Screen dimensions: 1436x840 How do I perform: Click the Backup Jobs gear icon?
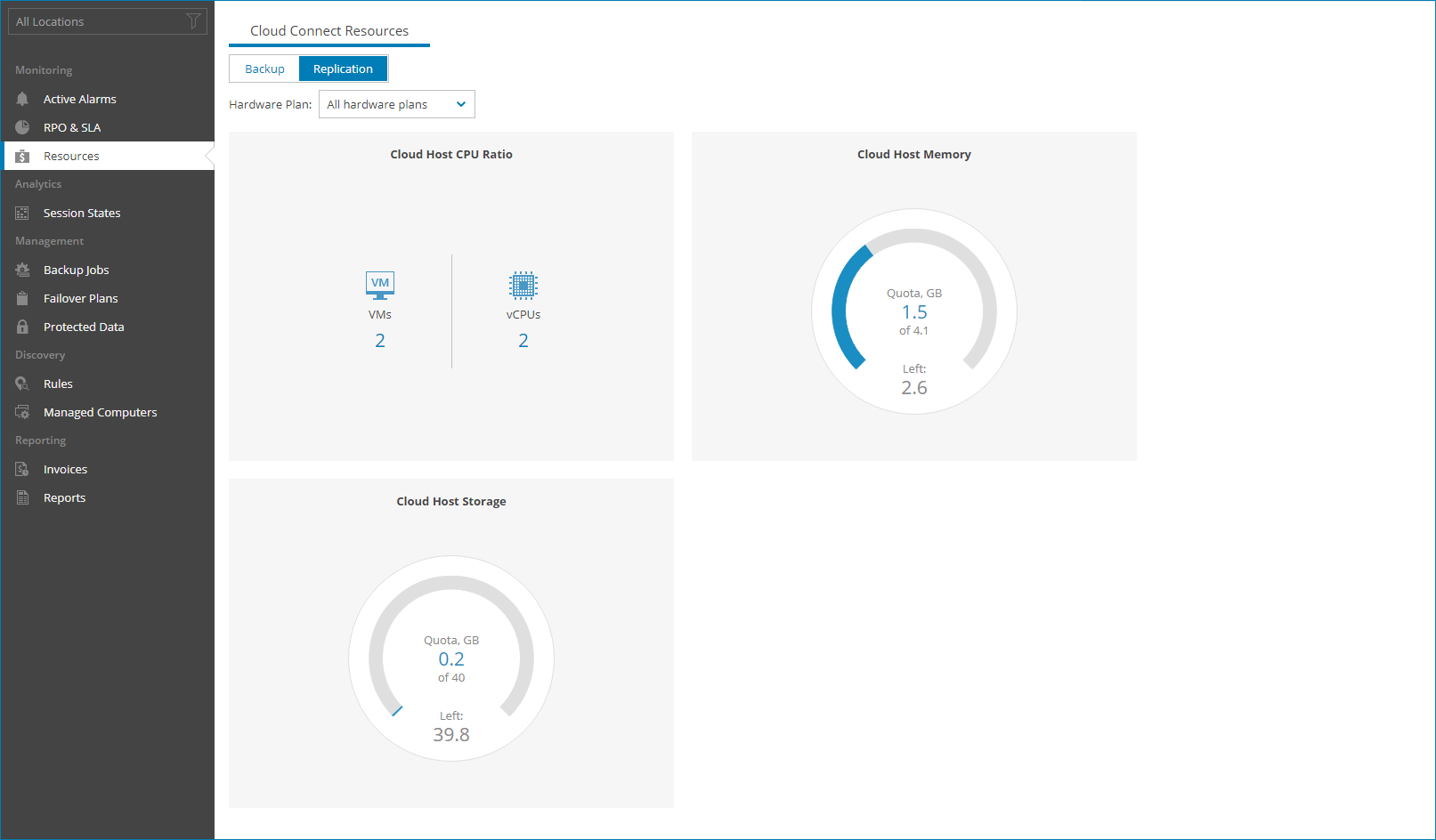(22, 269)
